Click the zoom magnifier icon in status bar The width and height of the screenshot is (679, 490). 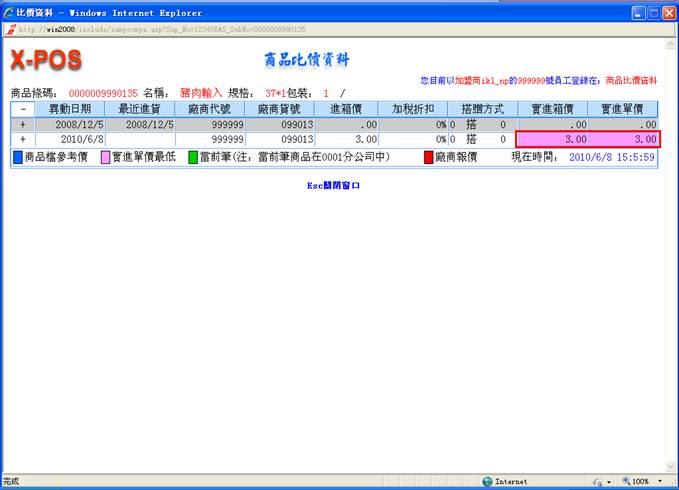coord(626,481)
